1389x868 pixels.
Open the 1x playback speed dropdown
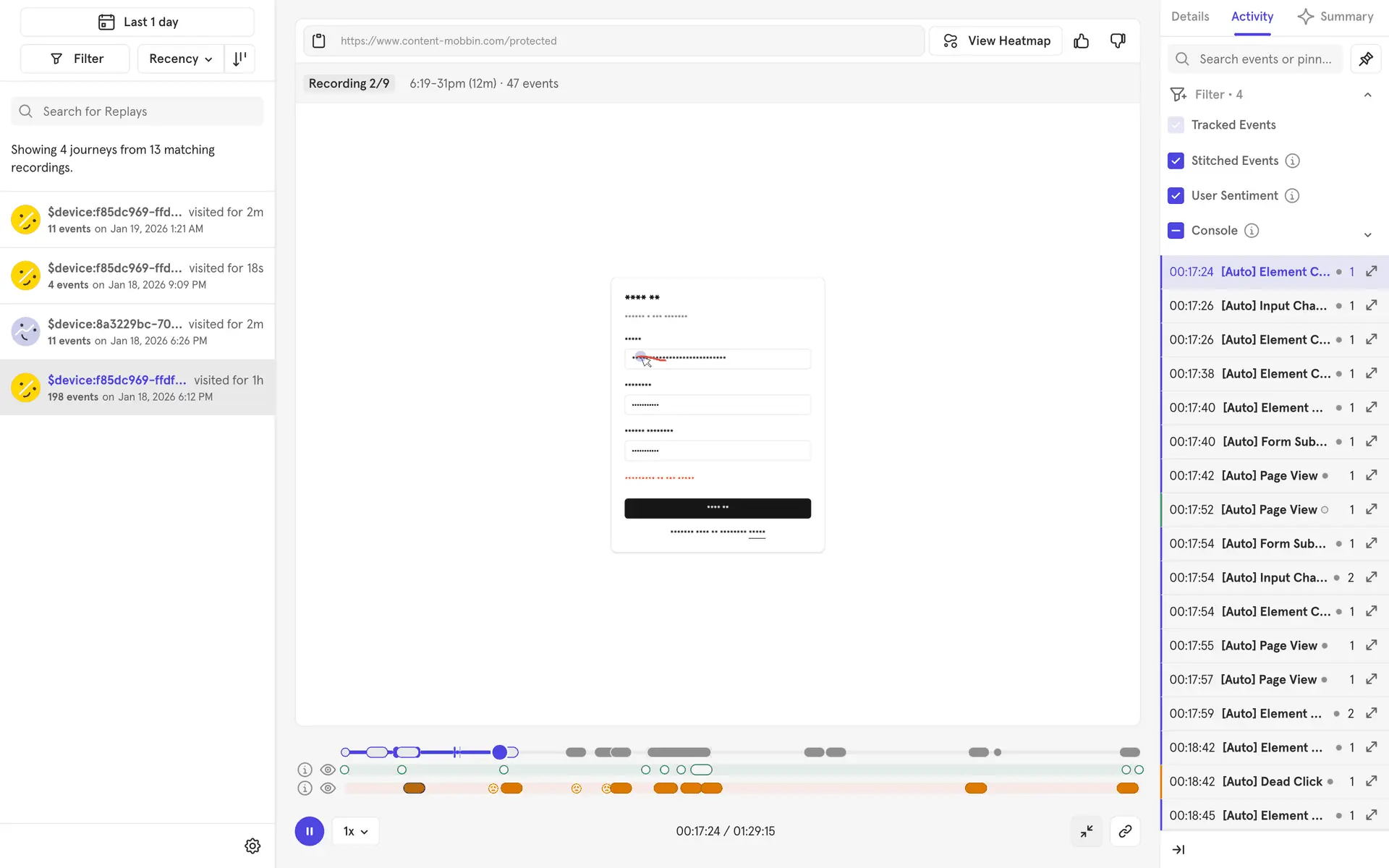tap(355, 832)
